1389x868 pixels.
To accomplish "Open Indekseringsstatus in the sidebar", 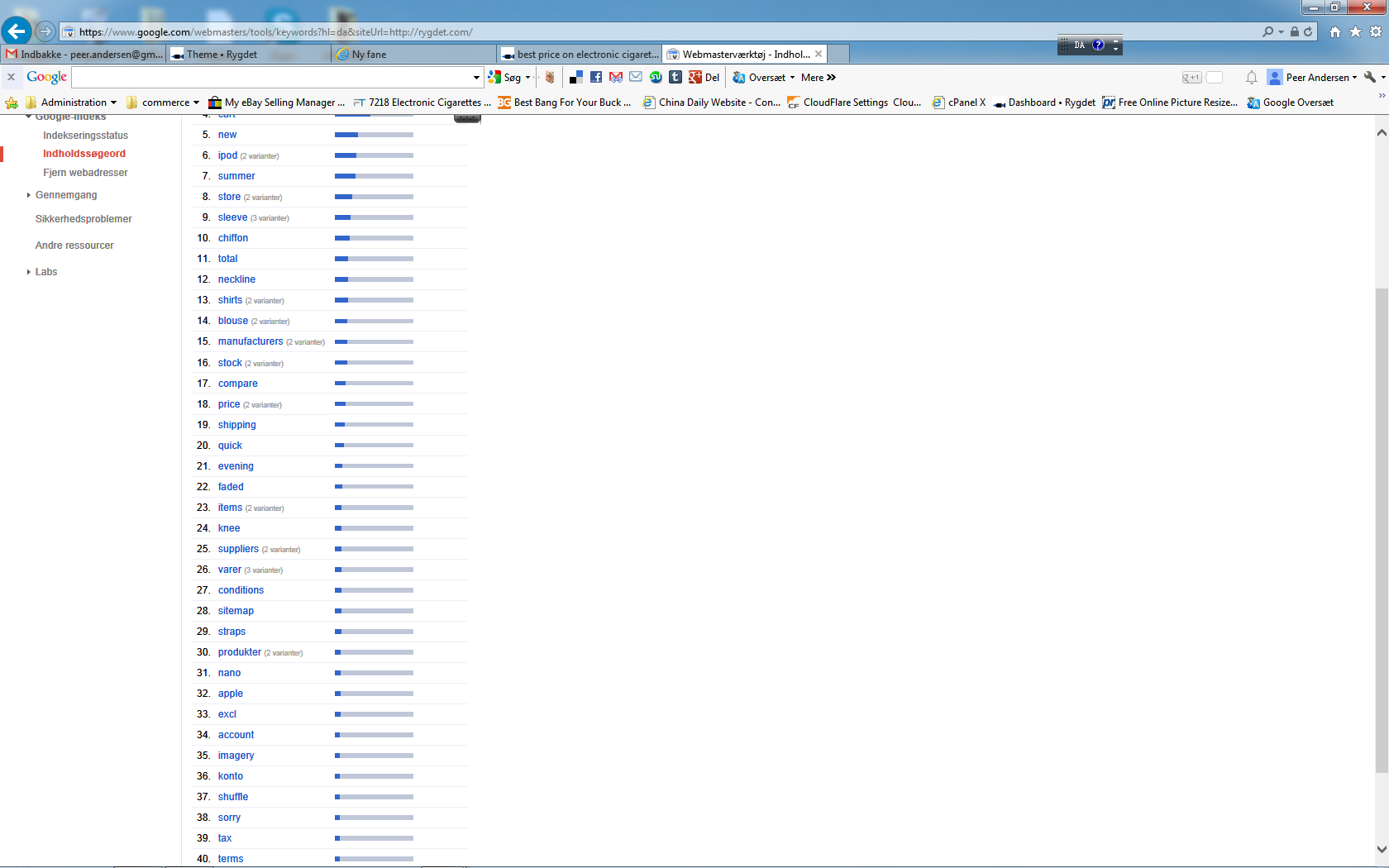I will pos(86,136).
